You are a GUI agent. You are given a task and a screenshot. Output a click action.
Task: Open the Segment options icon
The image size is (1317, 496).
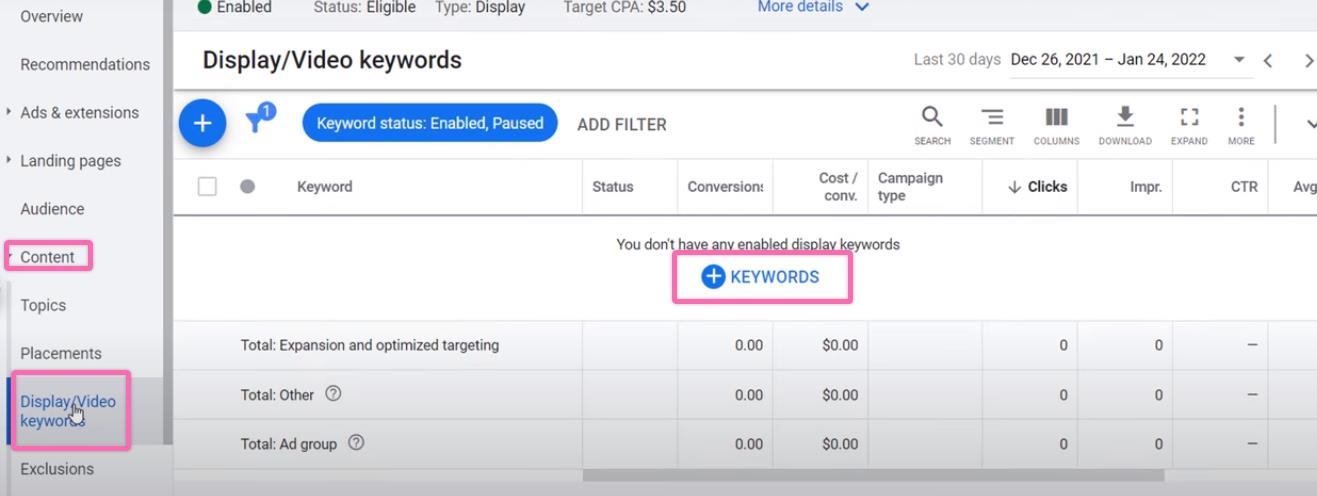[x=991, y=124]
